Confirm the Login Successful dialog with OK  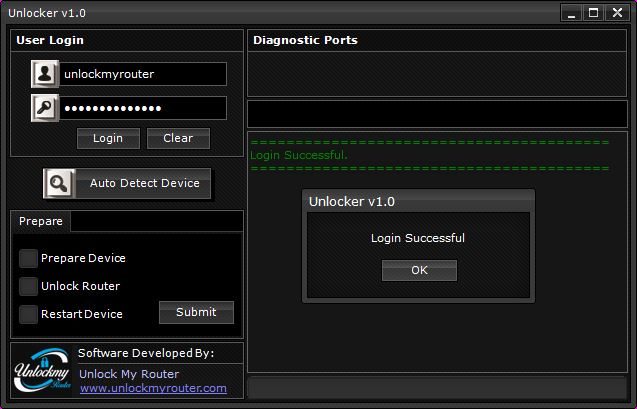click(x=419, y=271)
